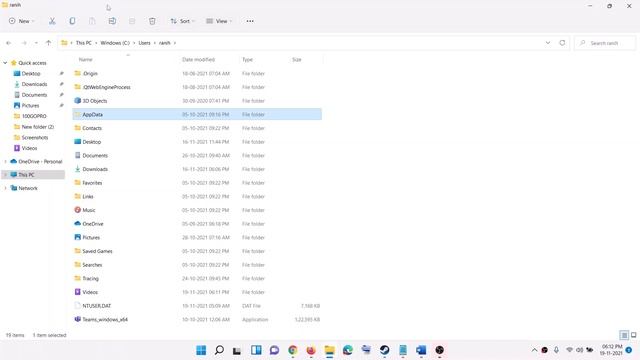Open taskbar Search magnifier
This screenshot has height=360, width=640.
(x=219, y=350)
